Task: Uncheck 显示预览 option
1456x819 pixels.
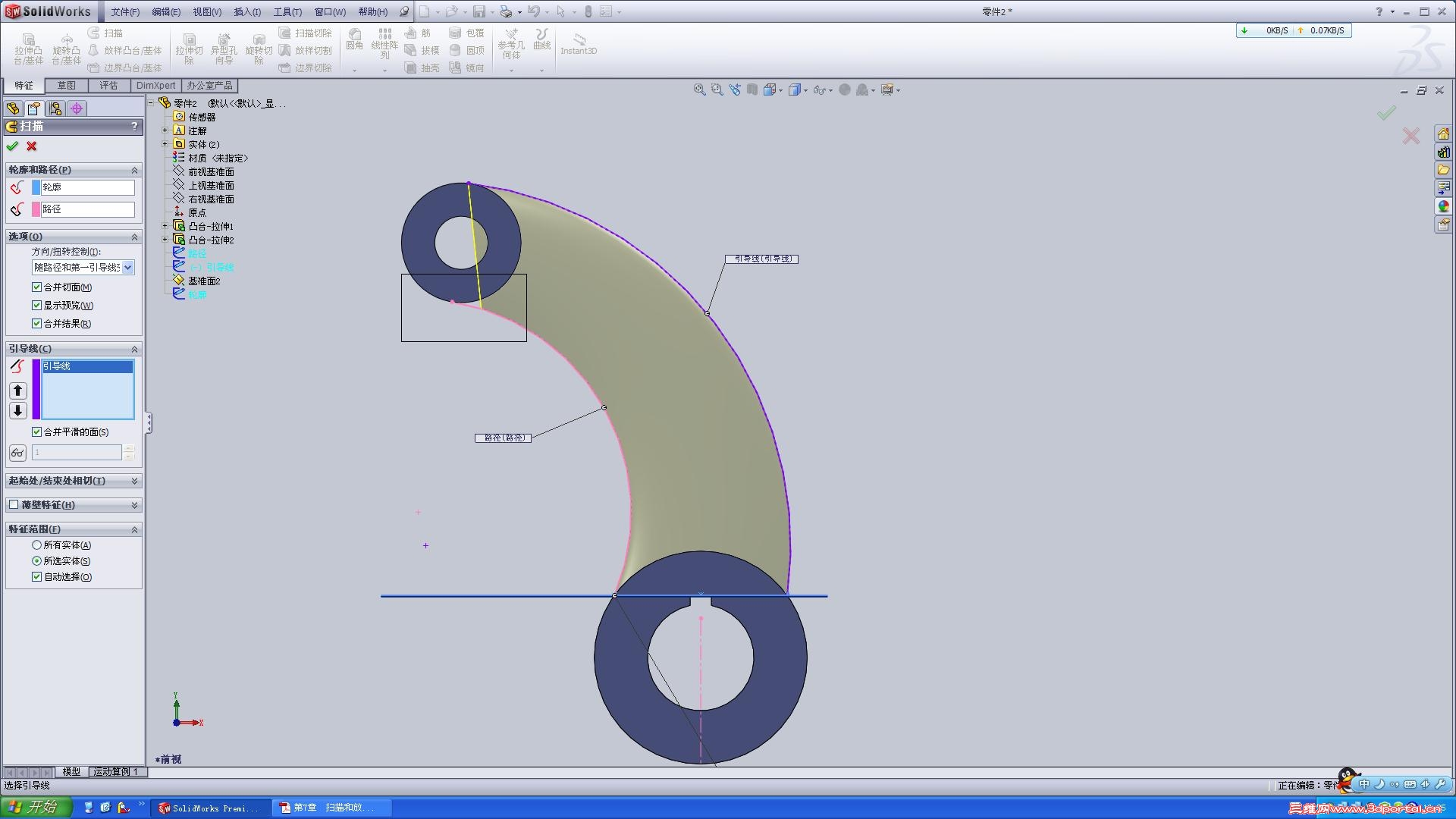Action: pos(36,306)
